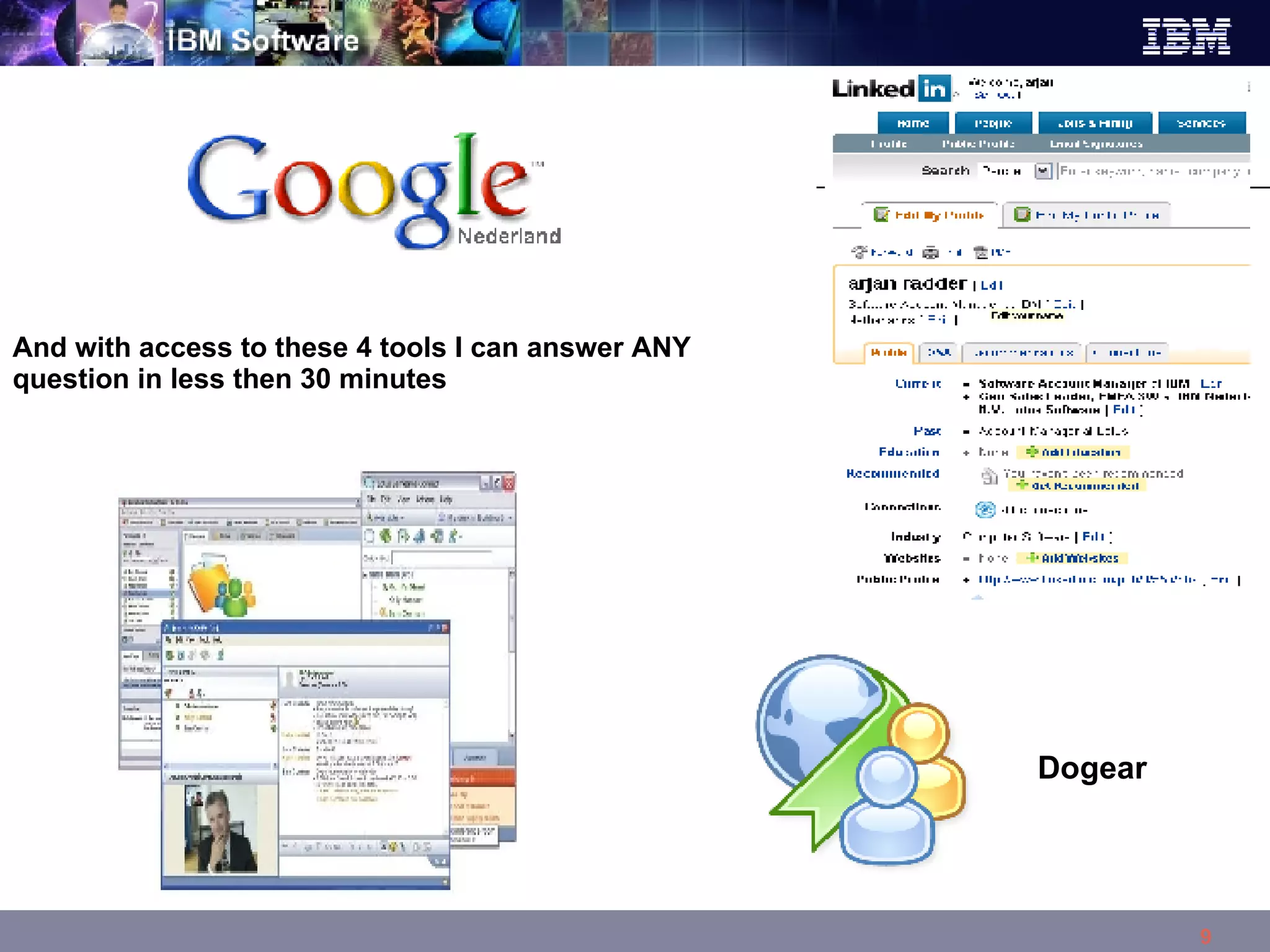The width and height of the screenshot is (1270, 952).
Task: Click the forward profile icon
Action: pyautogui.click(x=859, y=252)
